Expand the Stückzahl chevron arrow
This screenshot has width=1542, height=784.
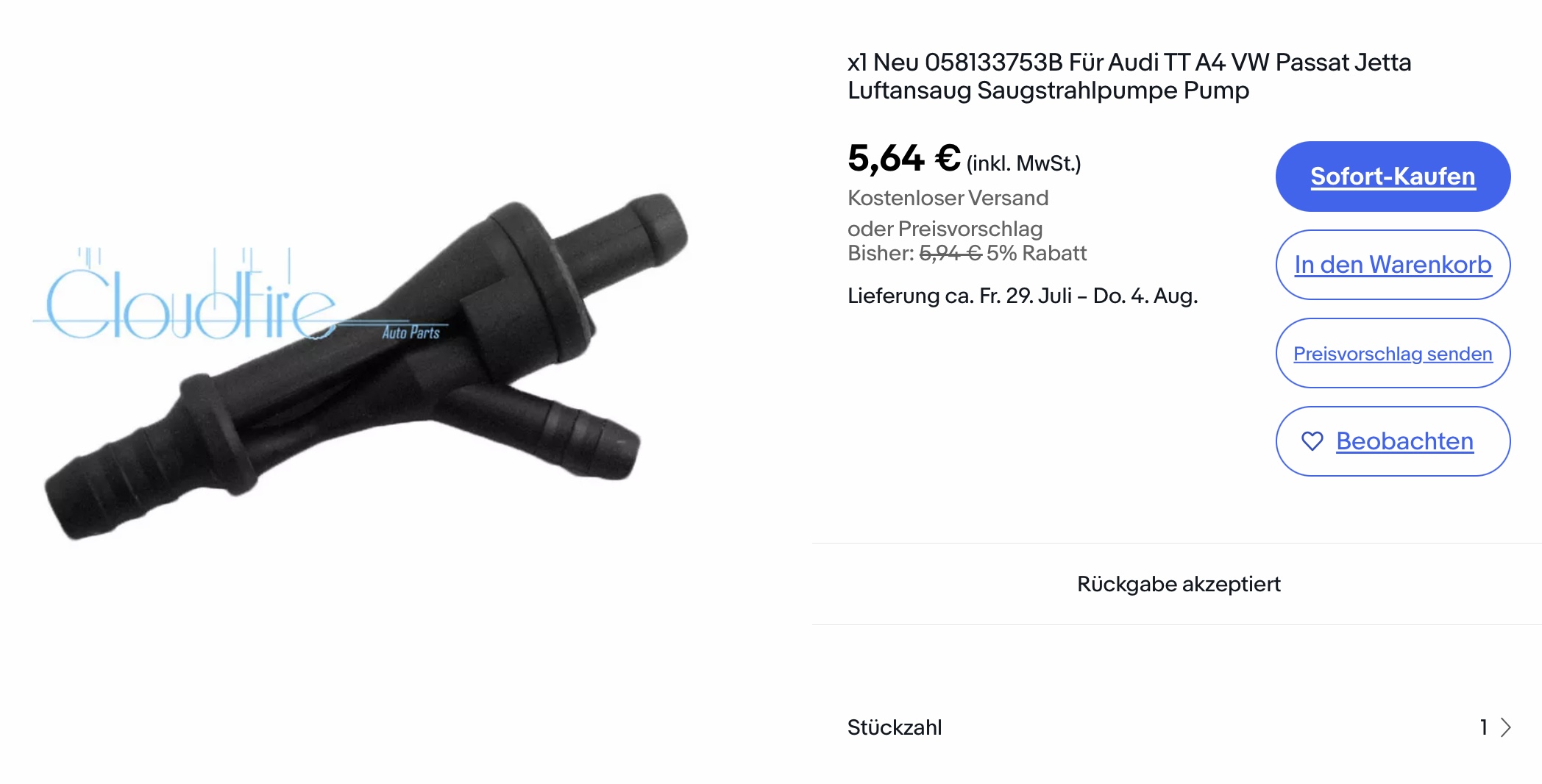(1505, 727)
